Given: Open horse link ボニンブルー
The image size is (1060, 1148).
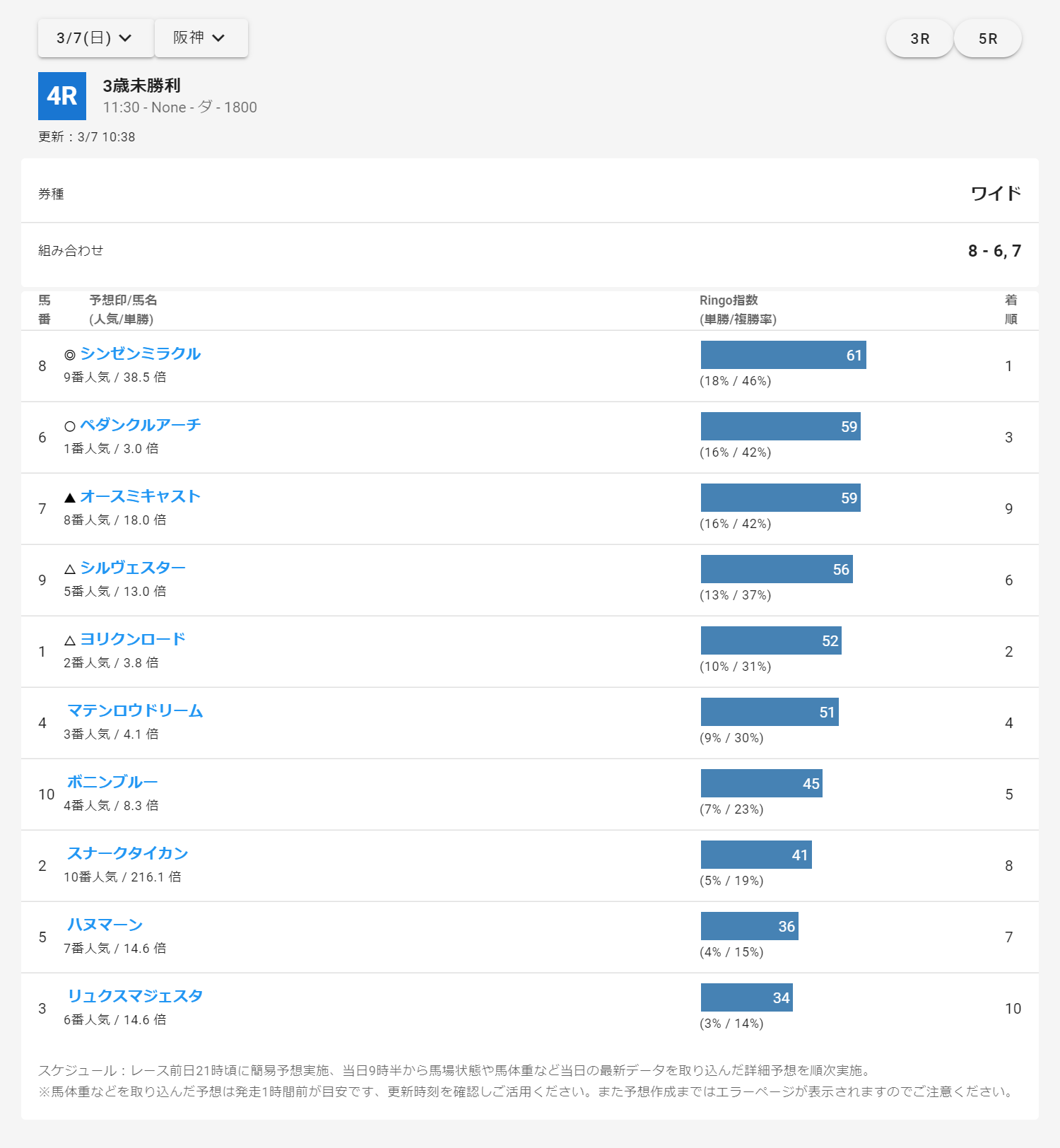Looking at the screenshot, I should (112, 782).
